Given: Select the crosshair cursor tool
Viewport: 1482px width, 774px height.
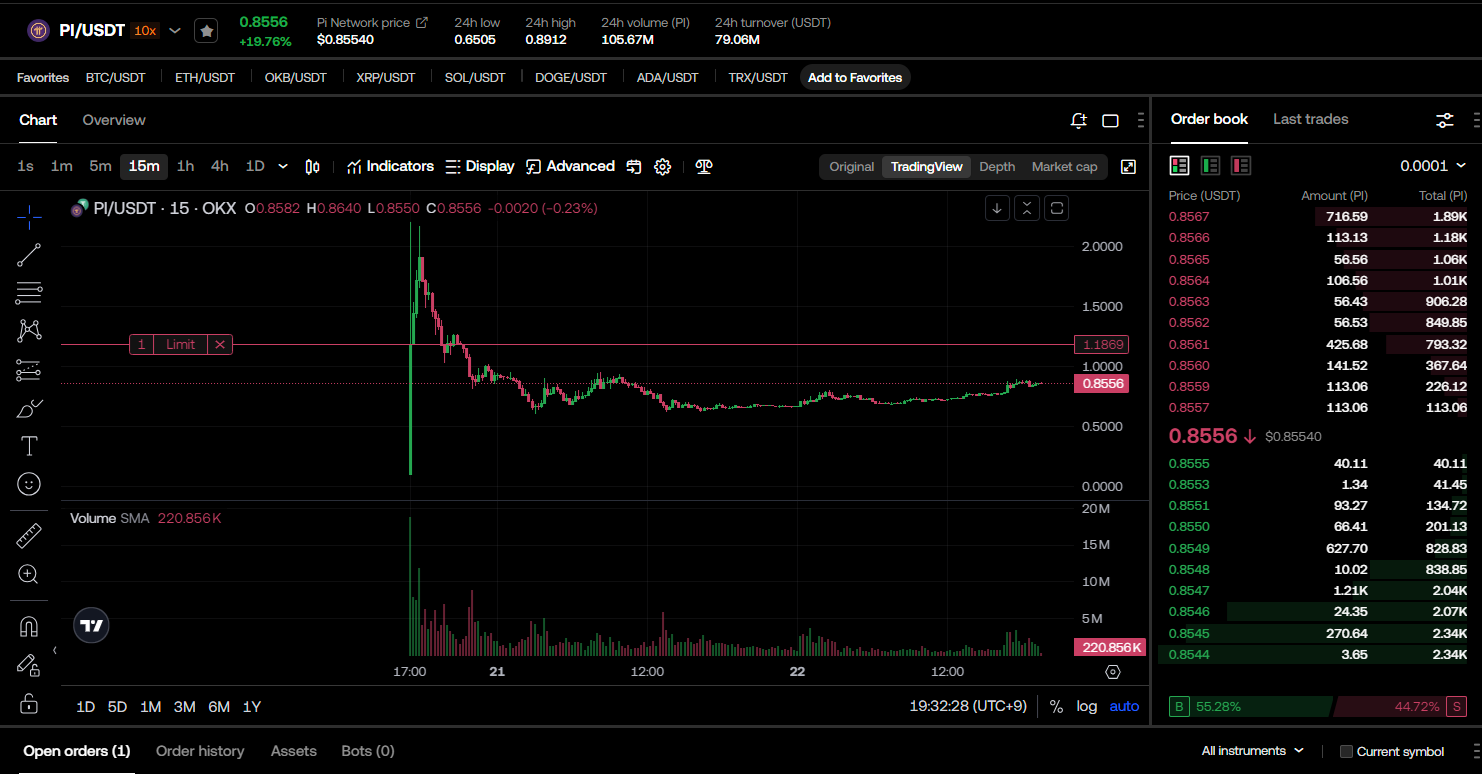Looking at the screenshot, I should [29, 217].
